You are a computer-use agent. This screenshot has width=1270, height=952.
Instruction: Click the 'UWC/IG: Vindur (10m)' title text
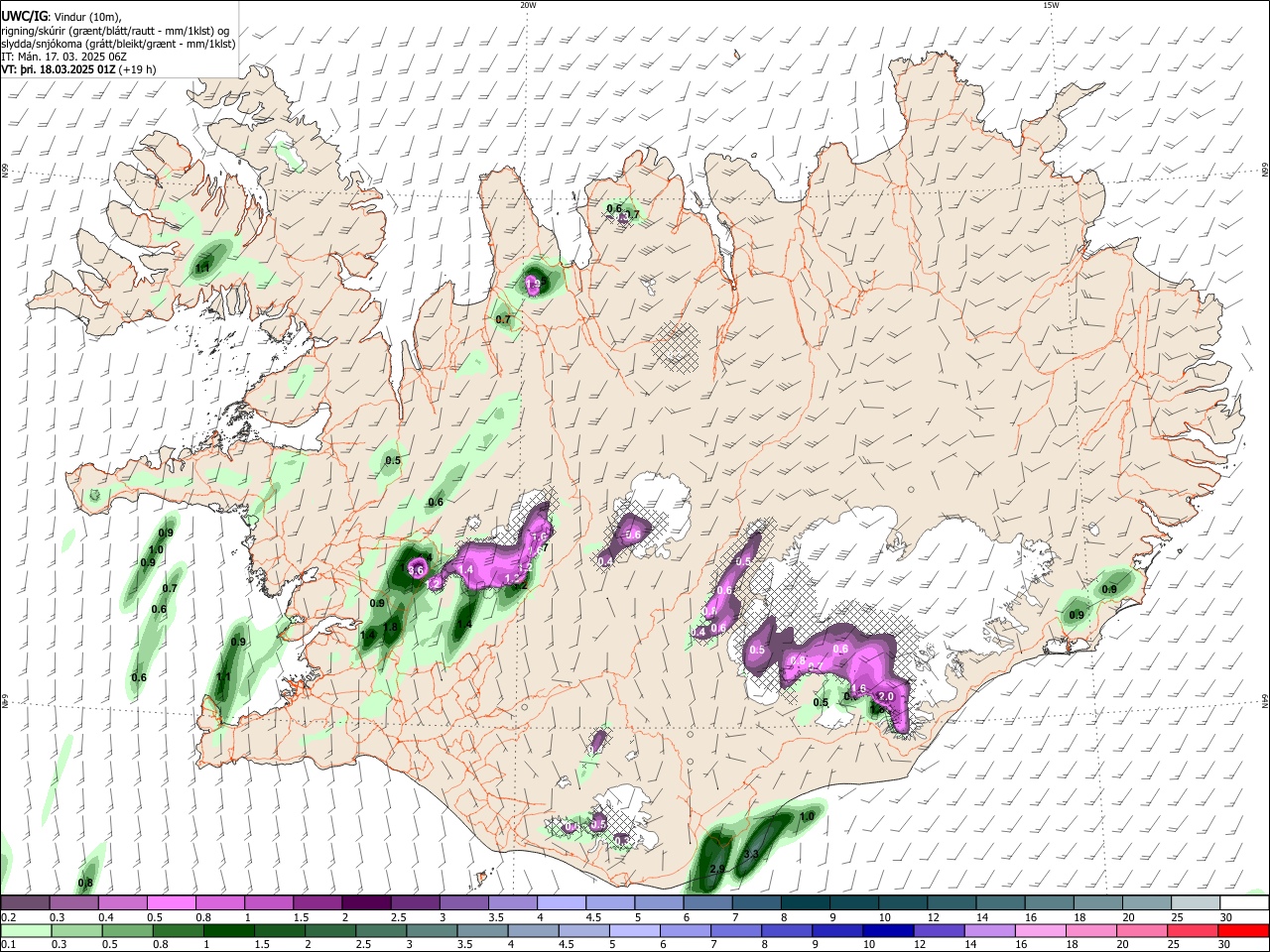tap(61, 16)
